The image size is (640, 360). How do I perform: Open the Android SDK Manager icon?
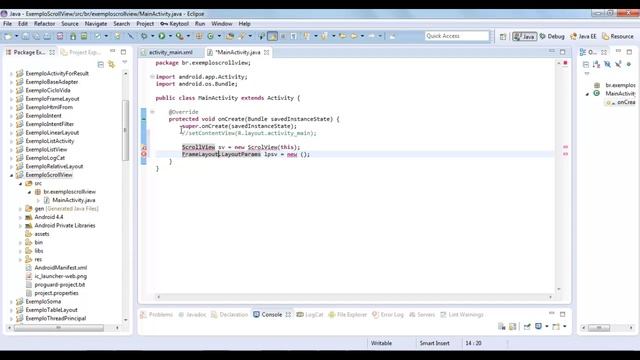pos(73,36)
